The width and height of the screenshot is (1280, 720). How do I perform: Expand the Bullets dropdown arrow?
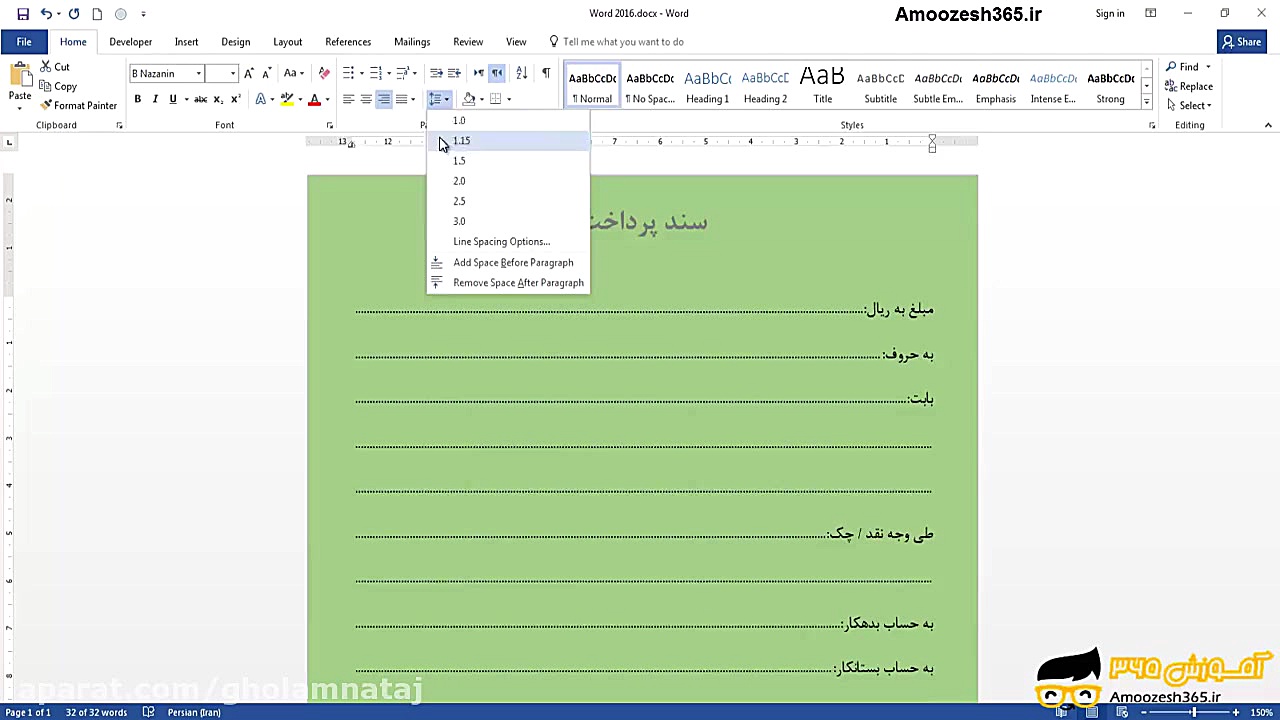pos(361,72)
